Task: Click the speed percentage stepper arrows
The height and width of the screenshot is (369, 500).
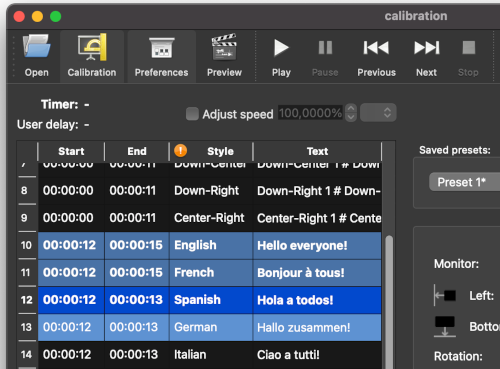Action: click(x=351, y=113)
